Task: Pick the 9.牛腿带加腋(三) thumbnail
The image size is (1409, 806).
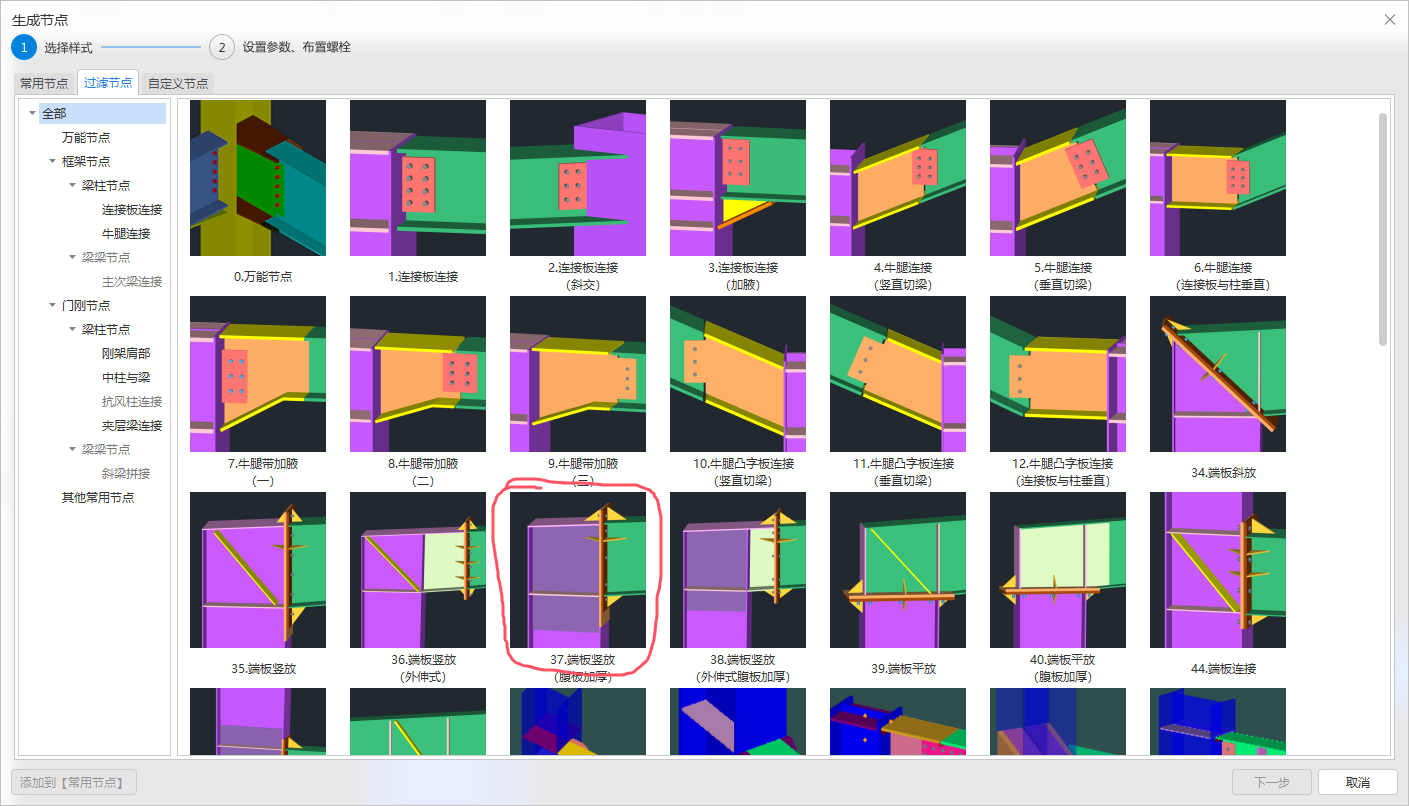Action: point(578,374)
